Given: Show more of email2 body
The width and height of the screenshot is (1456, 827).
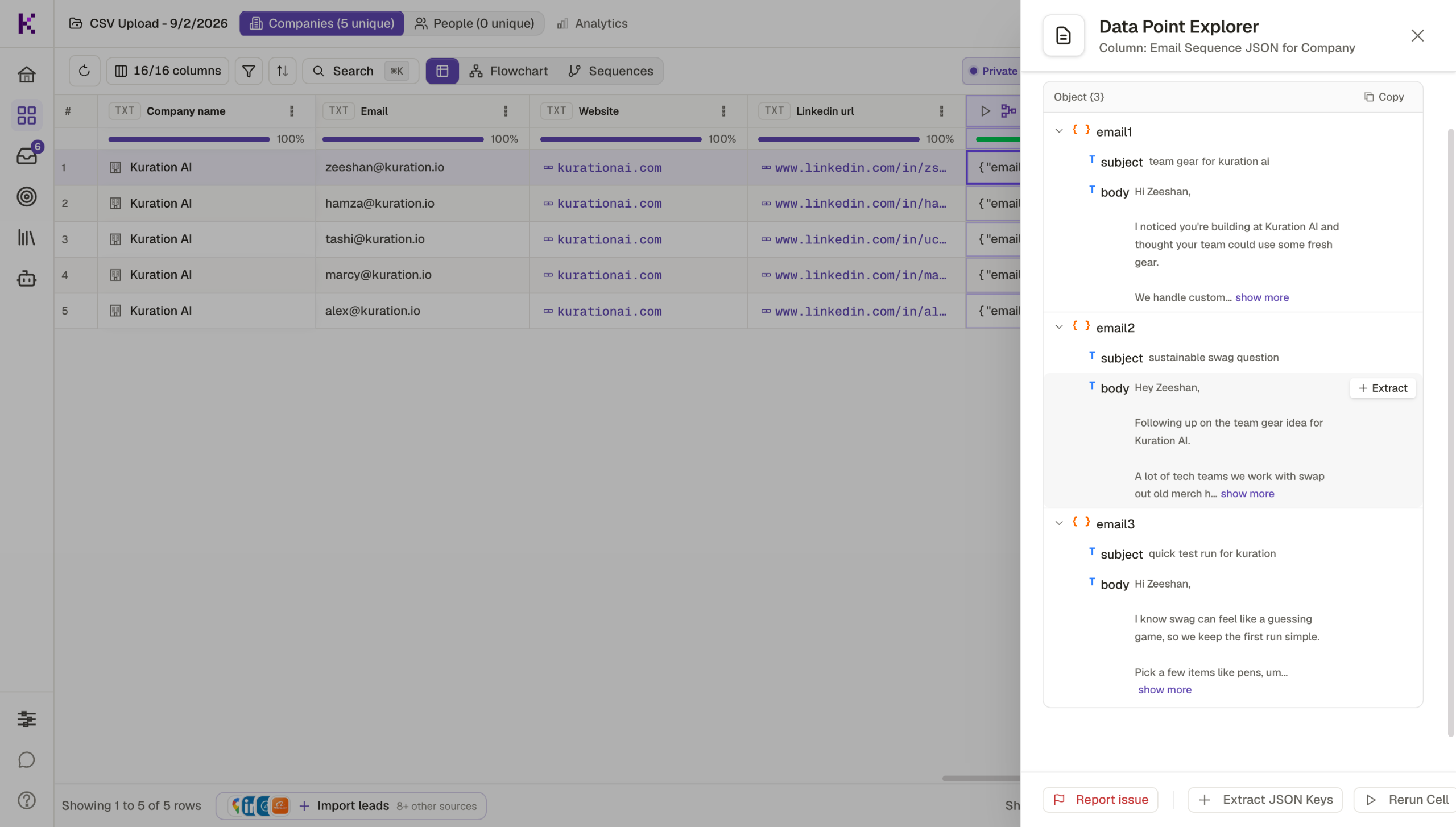Looking at the screenshot, I should pos(1247,494).
